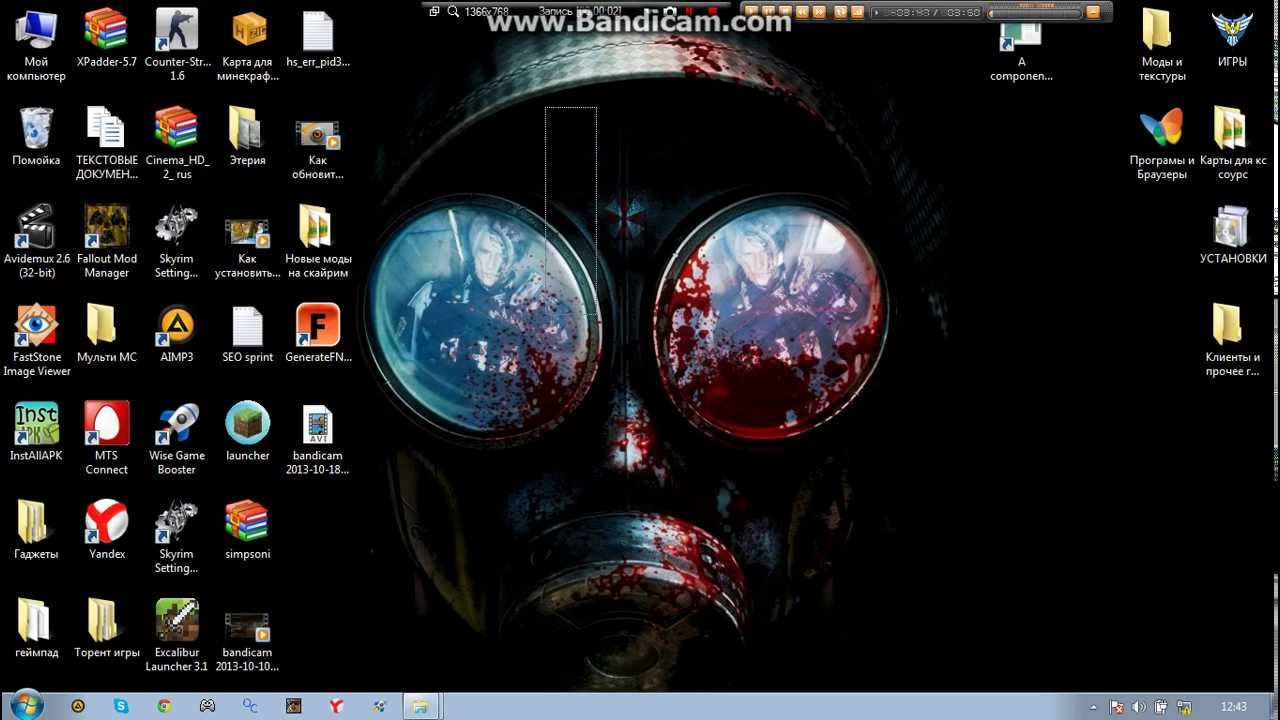Screen dimensions: 1280x720
Task: Open the Торент игры folder
Action: click(106, 628)
